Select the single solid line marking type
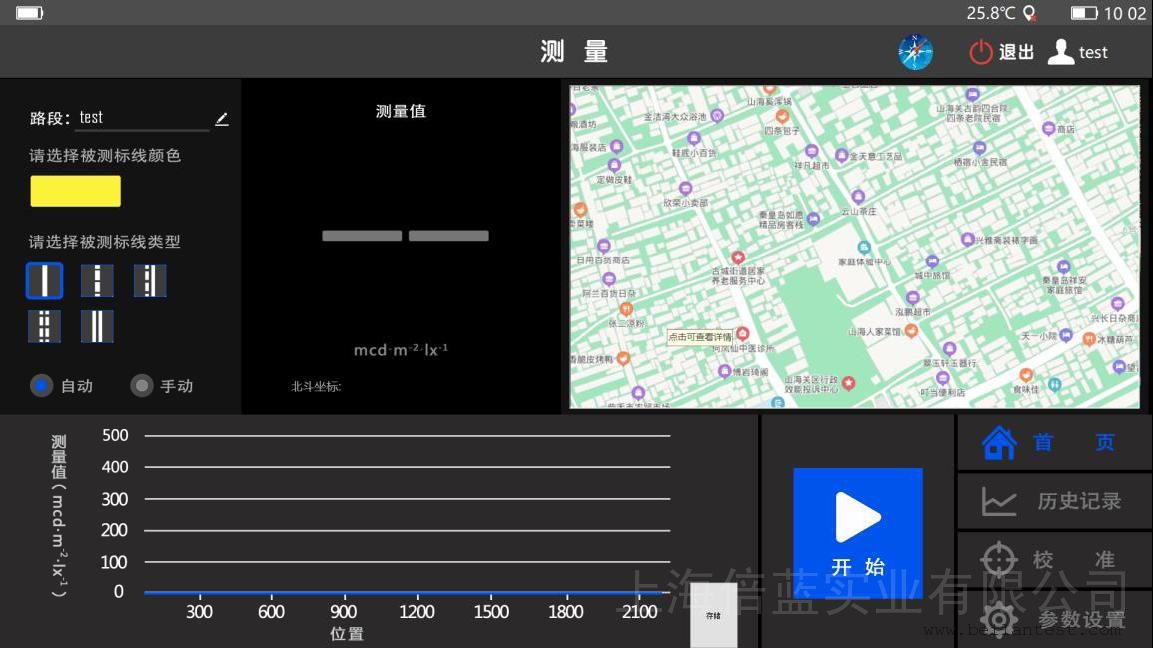 pos(44,281)
